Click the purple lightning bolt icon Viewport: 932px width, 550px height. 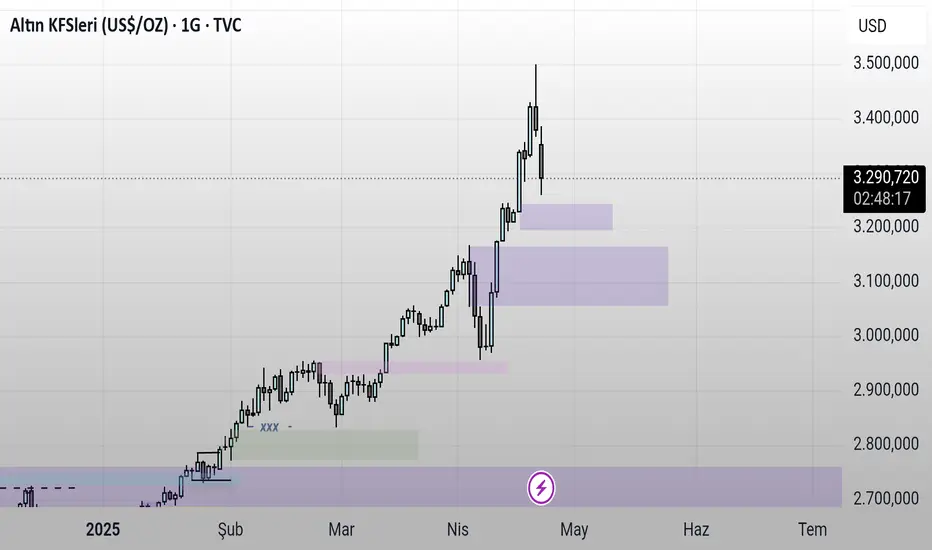point(542,487)
